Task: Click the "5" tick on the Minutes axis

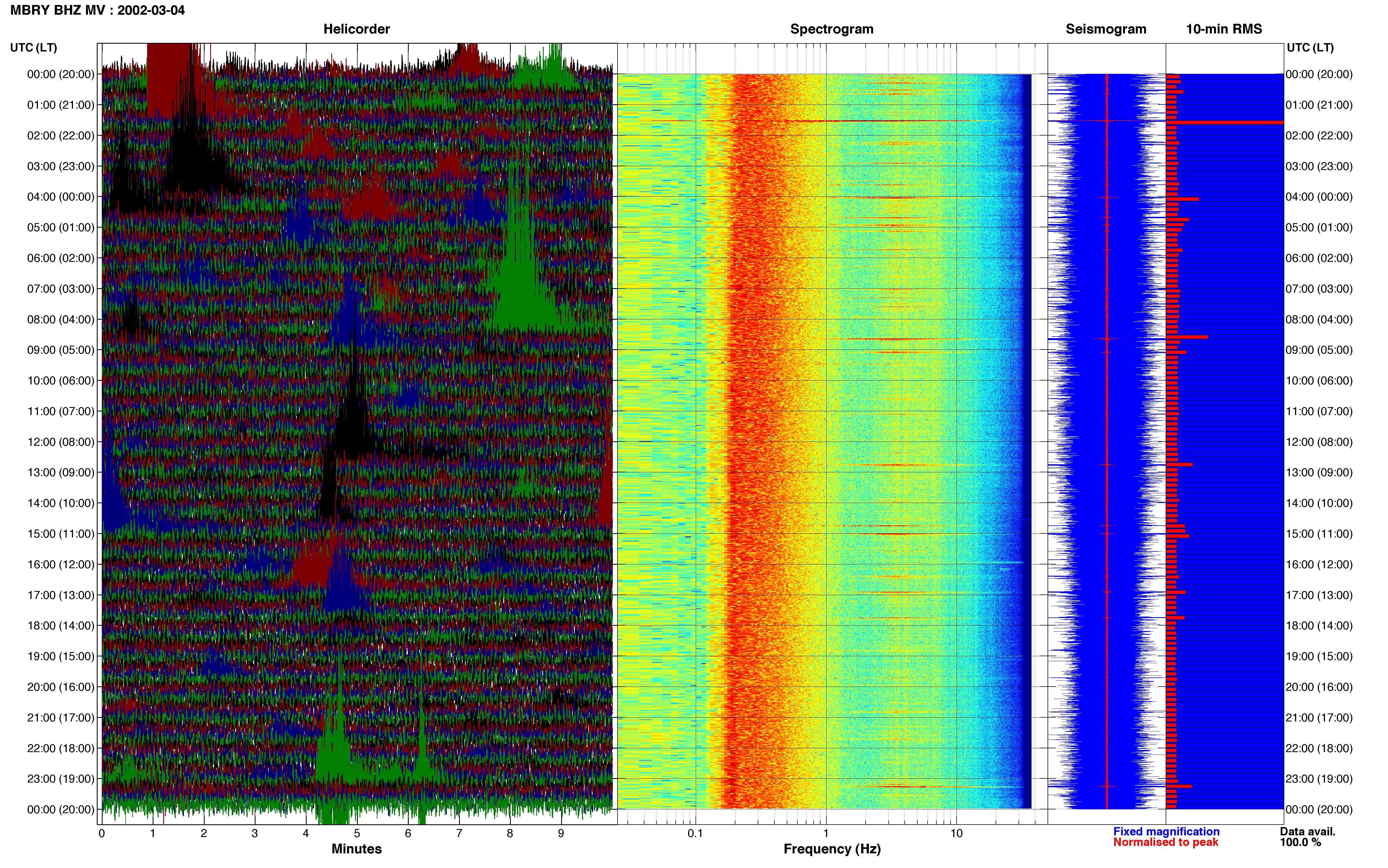Action: (x=357, y=833)
